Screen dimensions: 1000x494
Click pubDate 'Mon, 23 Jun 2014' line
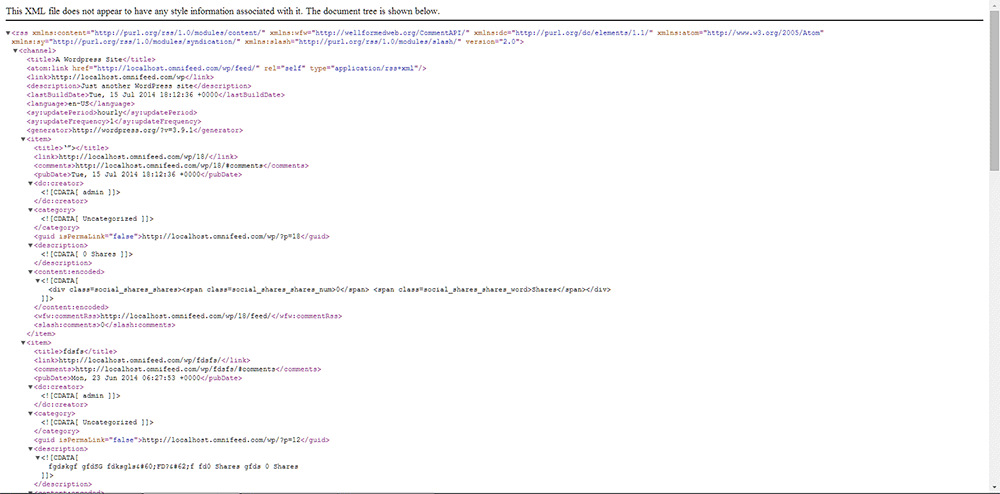tap(138, 378)
